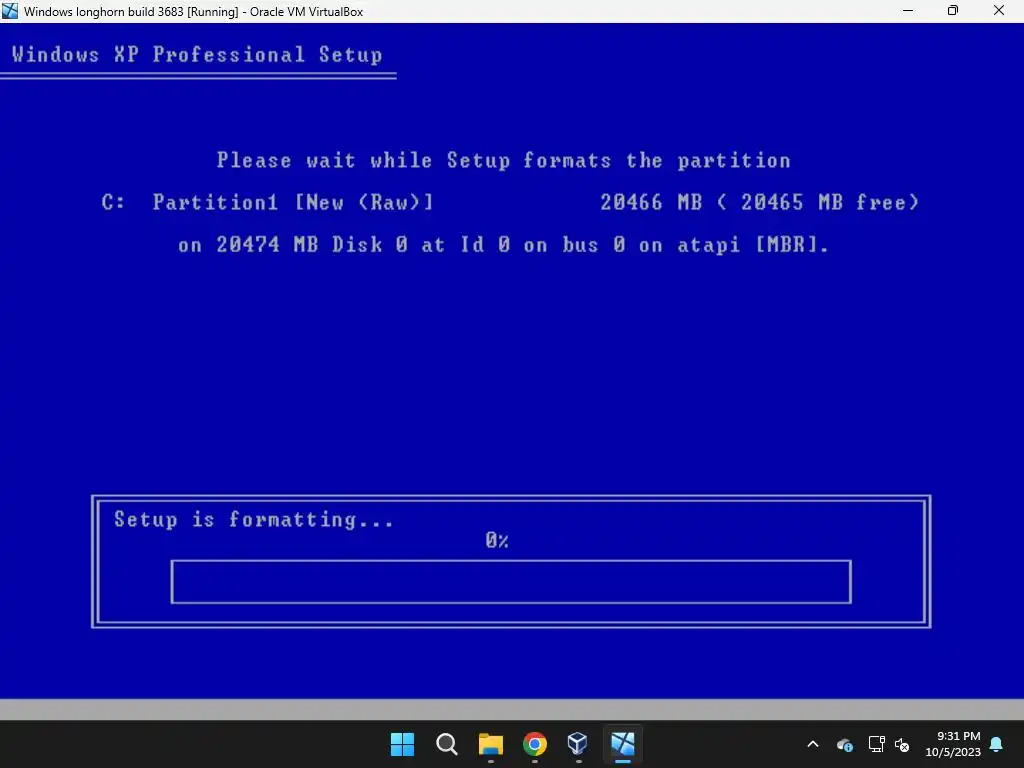Image resolution: width=1024 pixels, height=768 pixels.
Task: Open Google Chrome from taskbar
Action: [535, 744]
